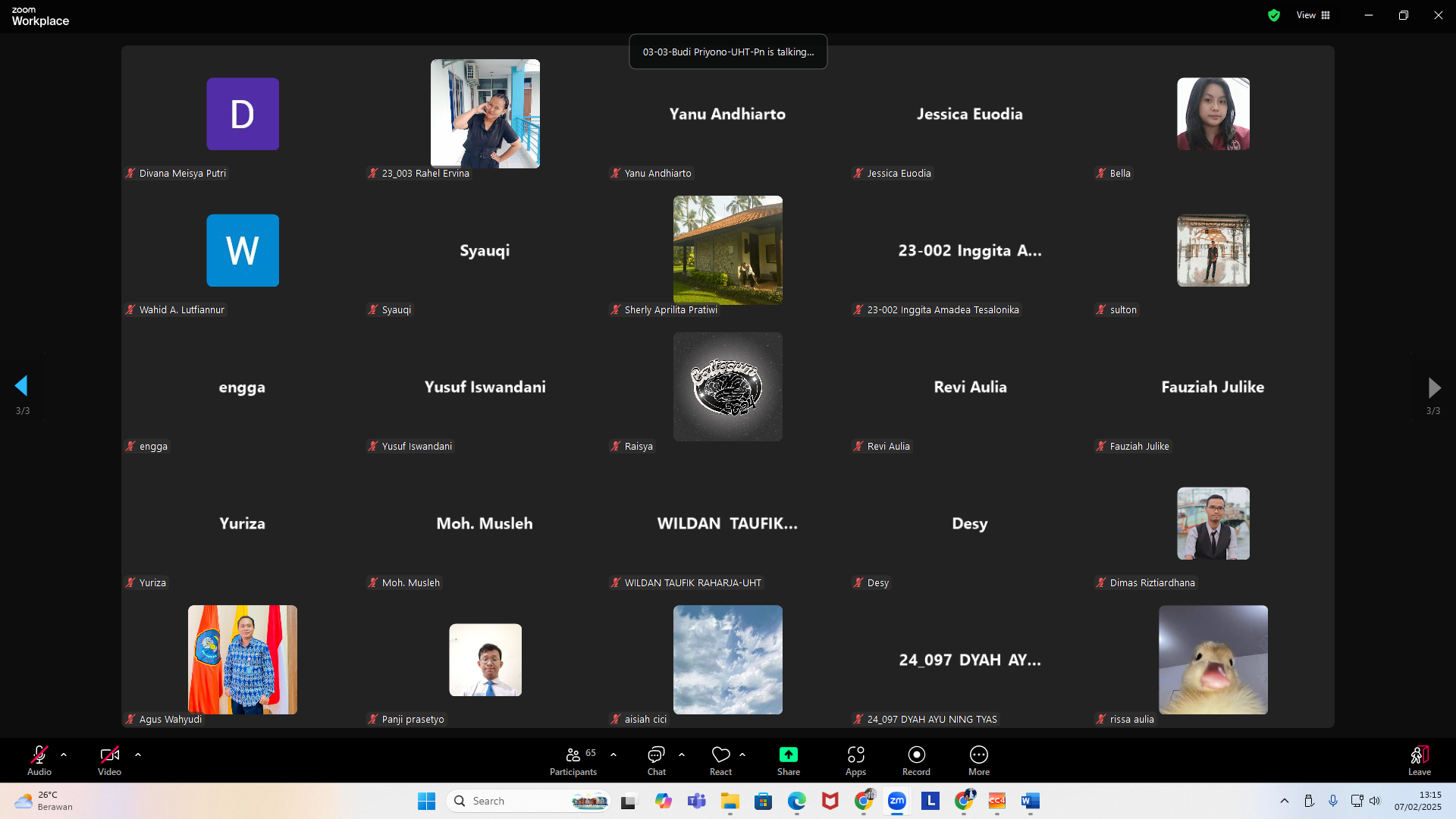
Task: Open the React emoji button
Action: click(720, 756)
